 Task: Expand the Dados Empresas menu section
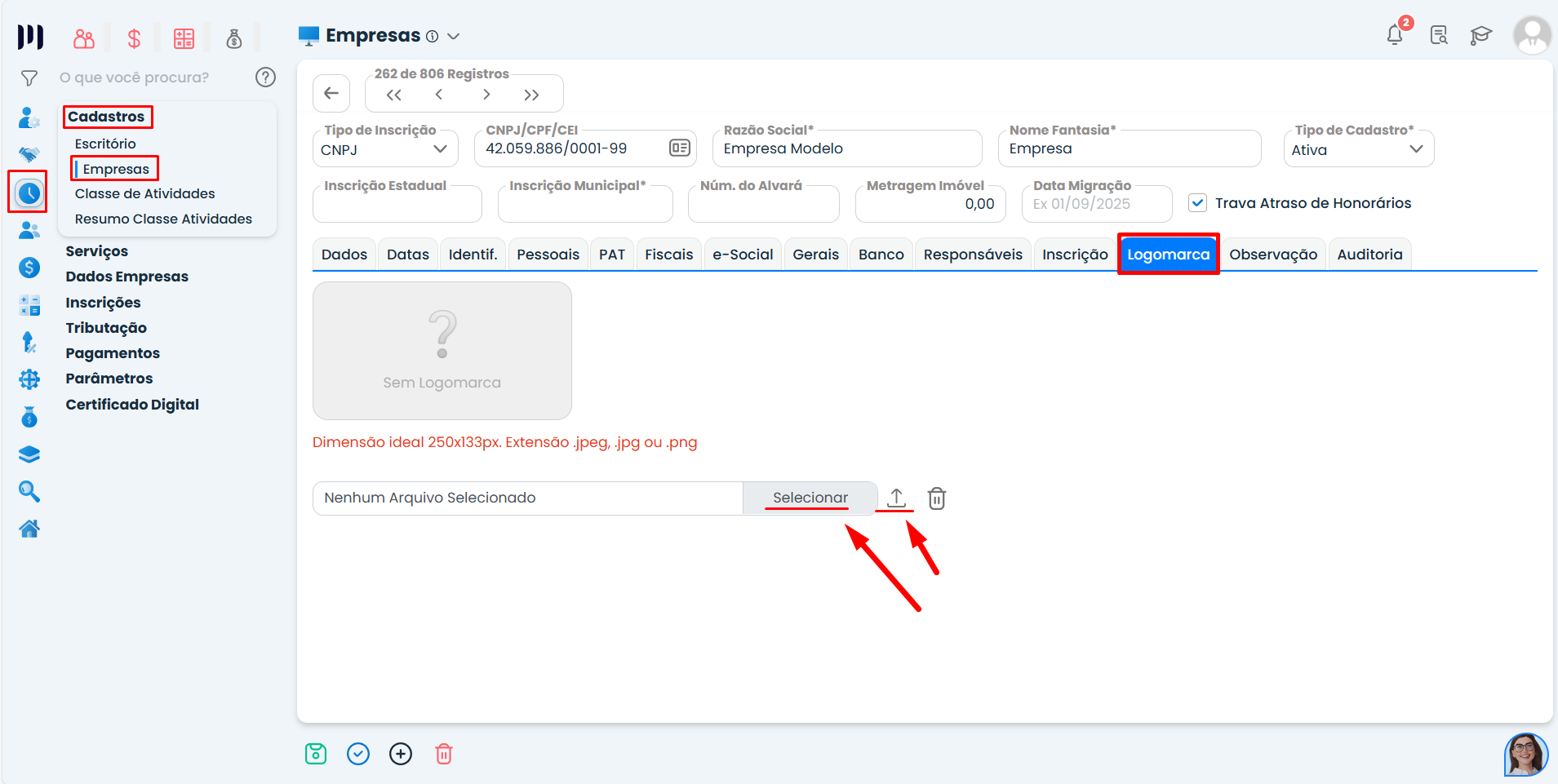point(127,277)
